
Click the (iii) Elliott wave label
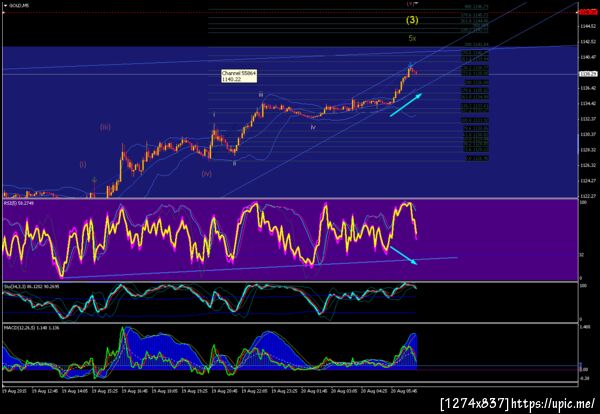coord(105,127)
